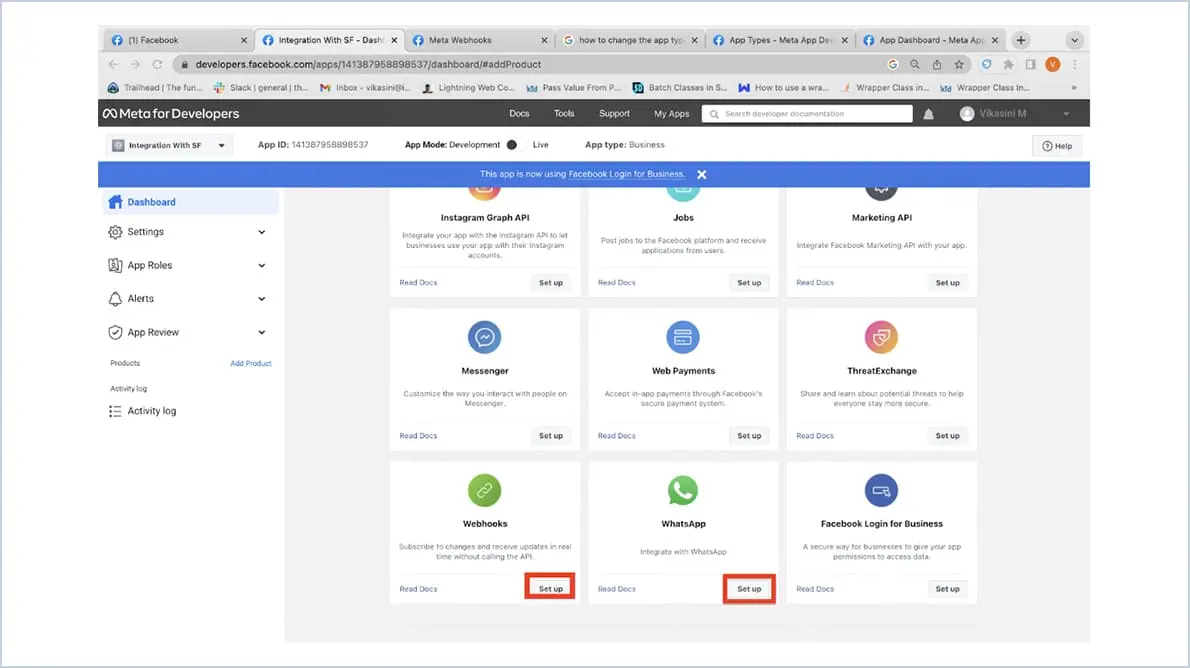Open Read Docs on Webhooks card
Image resolution: width=1190 pixels, height=668 pixels.
point(418,589)
